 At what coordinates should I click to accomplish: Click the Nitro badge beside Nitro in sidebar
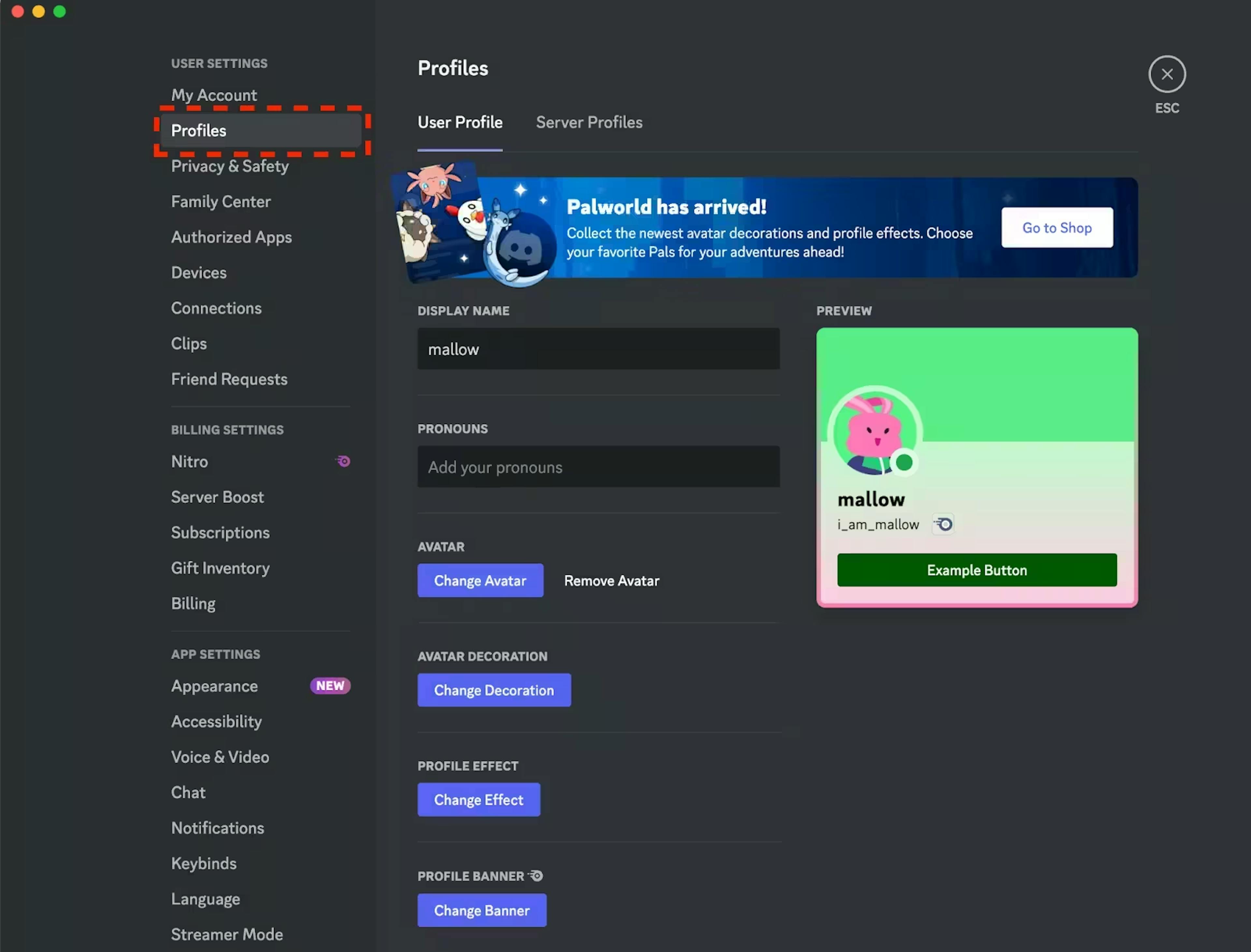click(342, 461)
